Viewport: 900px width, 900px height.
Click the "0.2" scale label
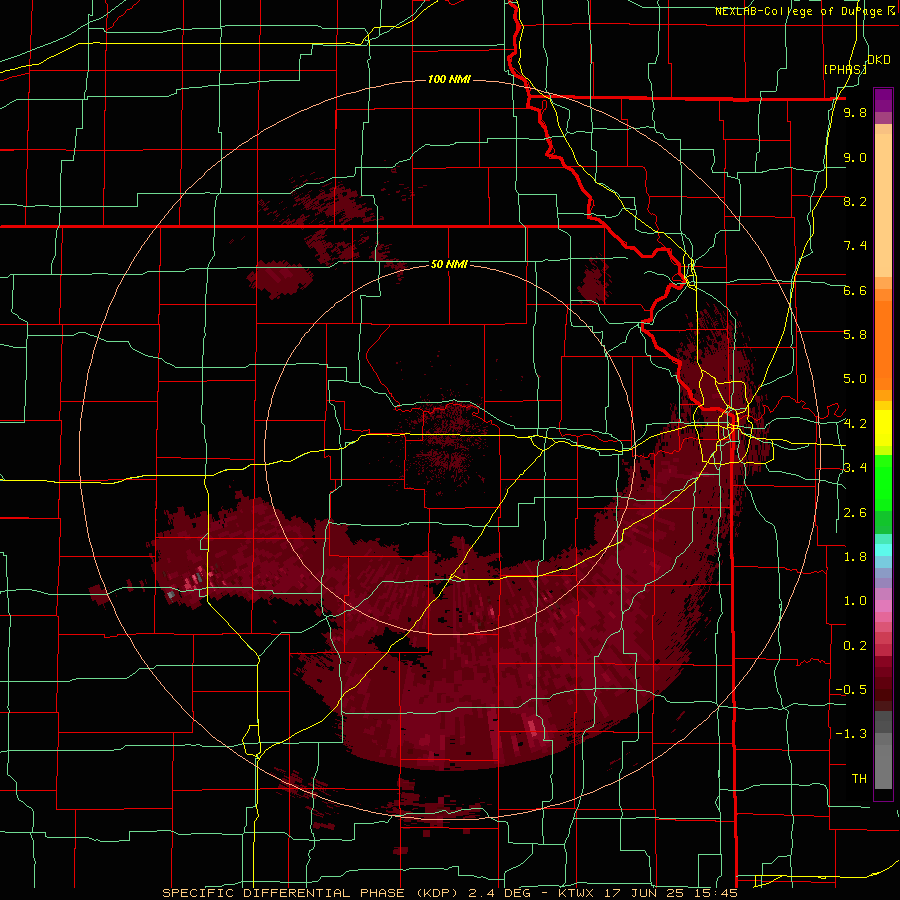coord(855,646)
